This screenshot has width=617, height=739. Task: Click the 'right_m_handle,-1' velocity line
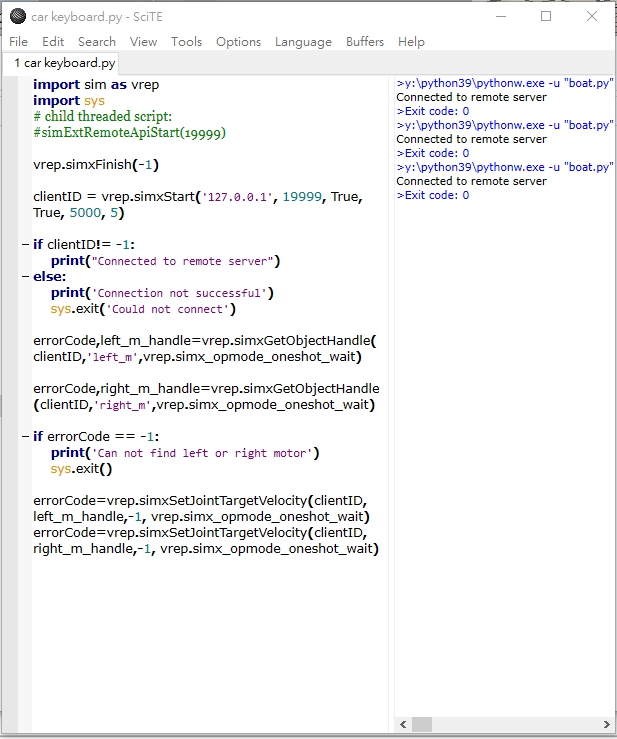click(x=206, y=549)
